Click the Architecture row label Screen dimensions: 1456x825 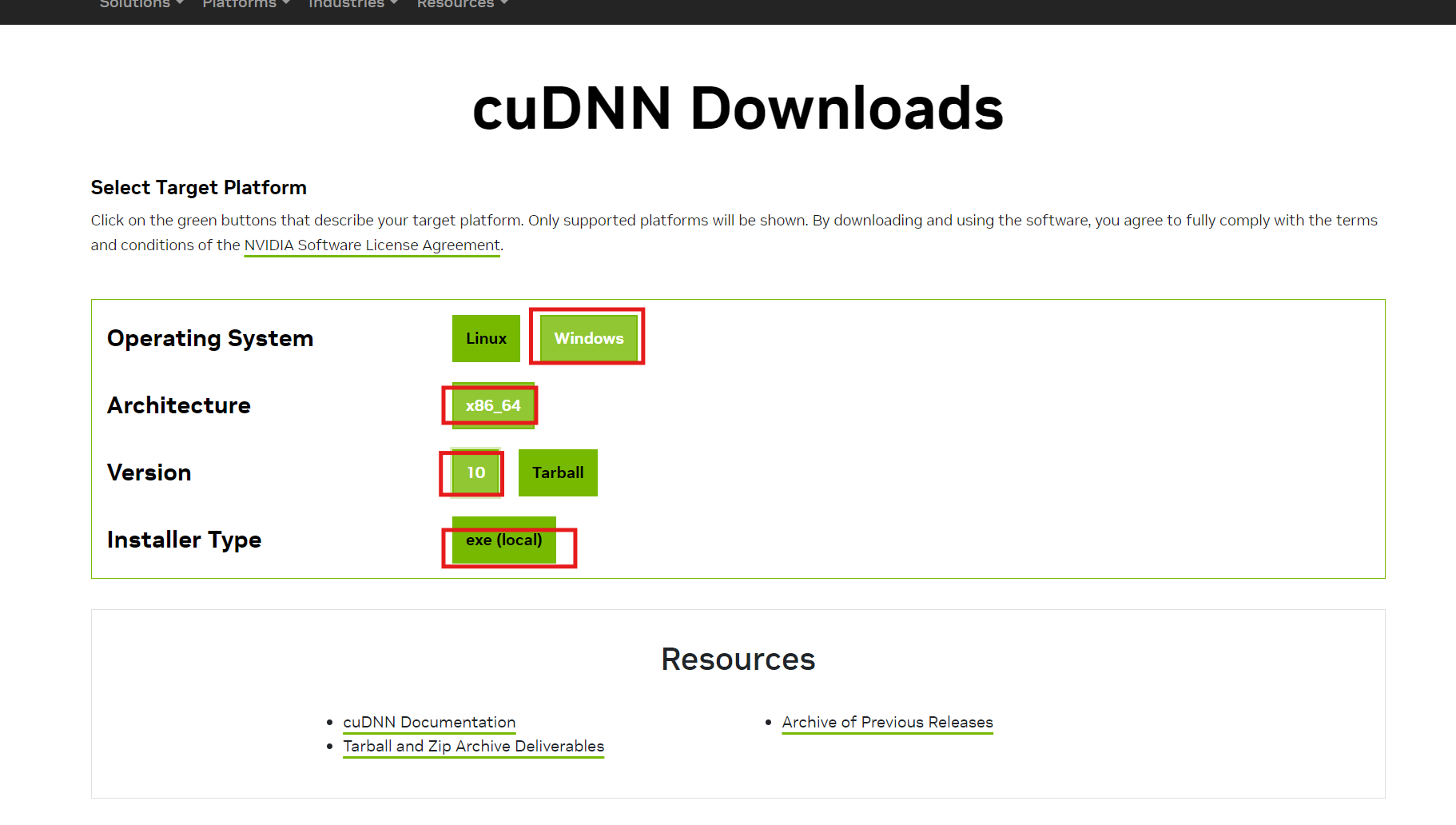[179, 405]
